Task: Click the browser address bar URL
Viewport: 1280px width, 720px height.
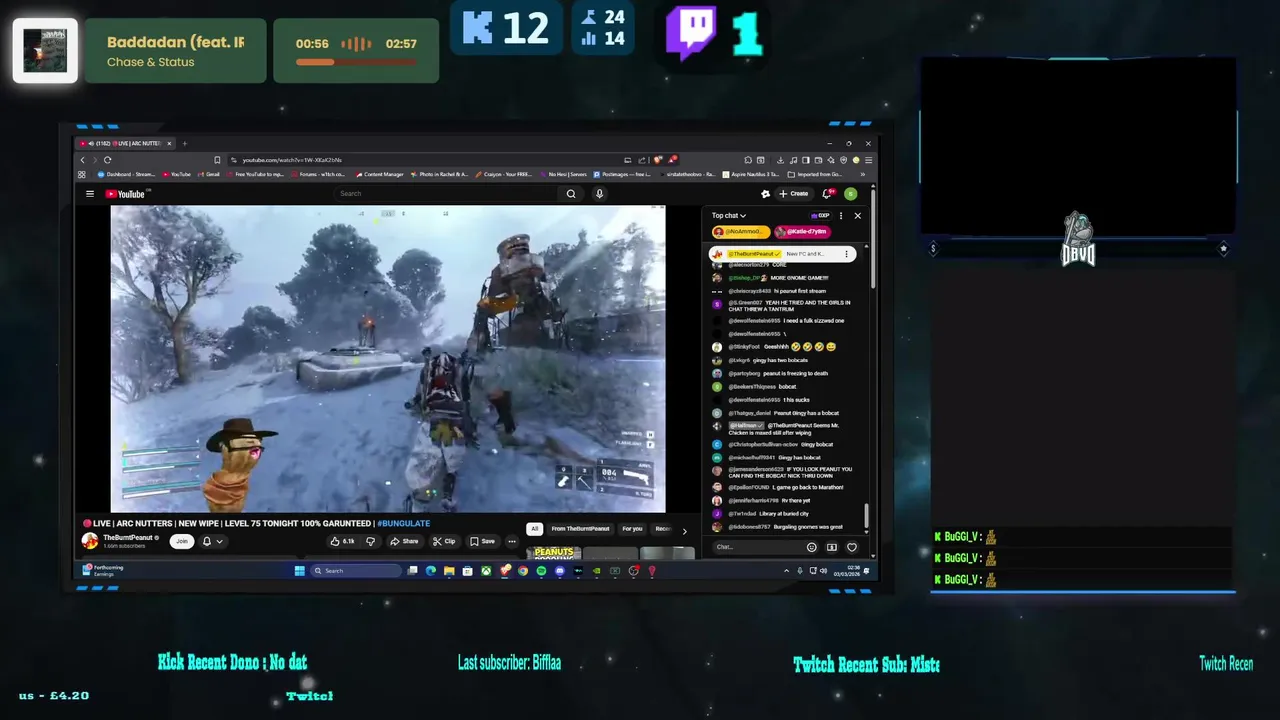Action: (x=292, y=160)
